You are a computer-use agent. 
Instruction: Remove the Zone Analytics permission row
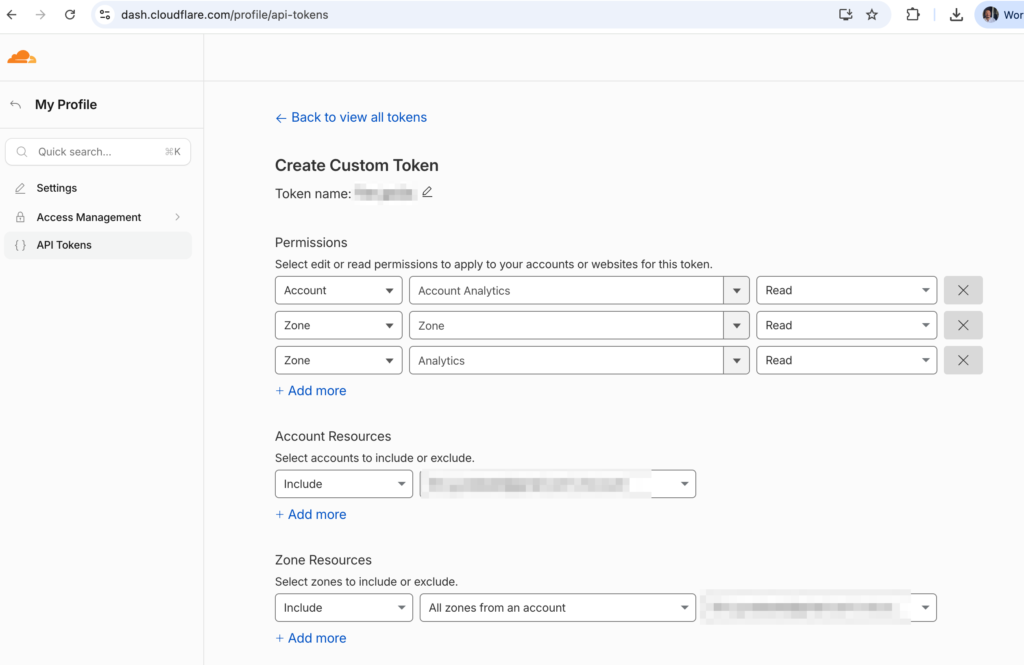tap(963, 360)
